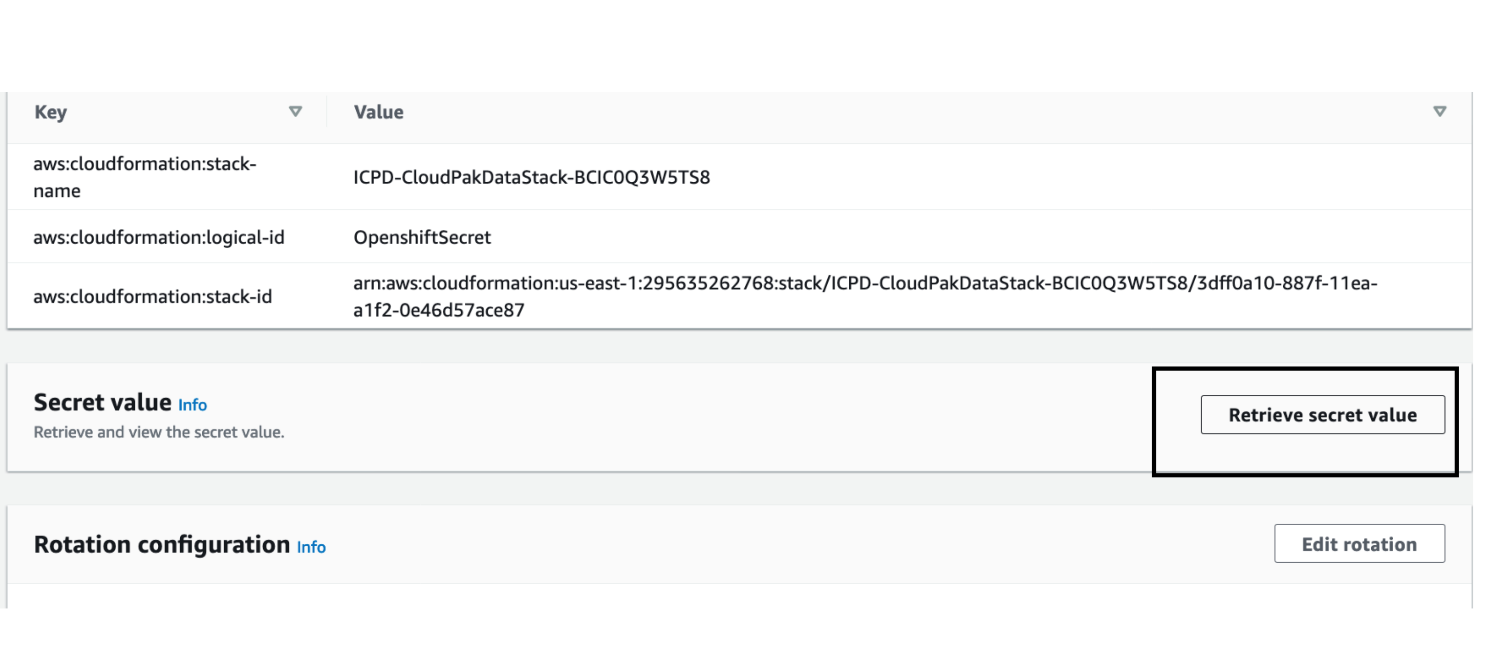The image size is (1485, 653).
Task: Click empty area of the Secret value panel
Action: (700, 417)
